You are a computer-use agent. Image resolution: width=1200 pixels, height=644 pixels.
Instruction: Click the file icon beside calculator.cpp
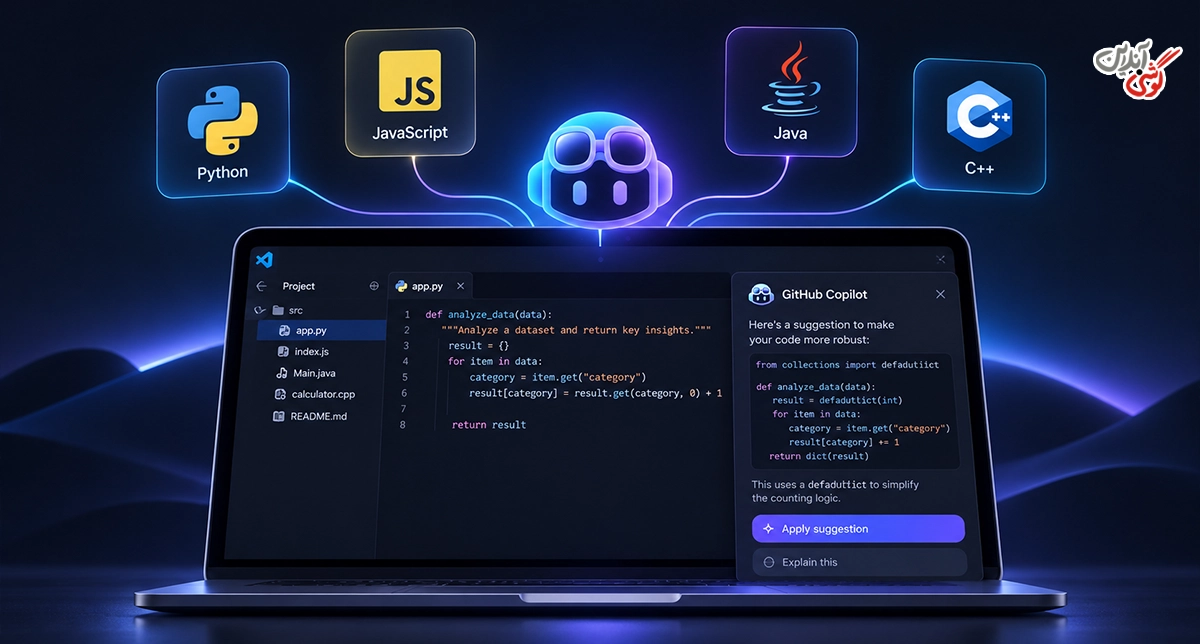pos(282,394)
